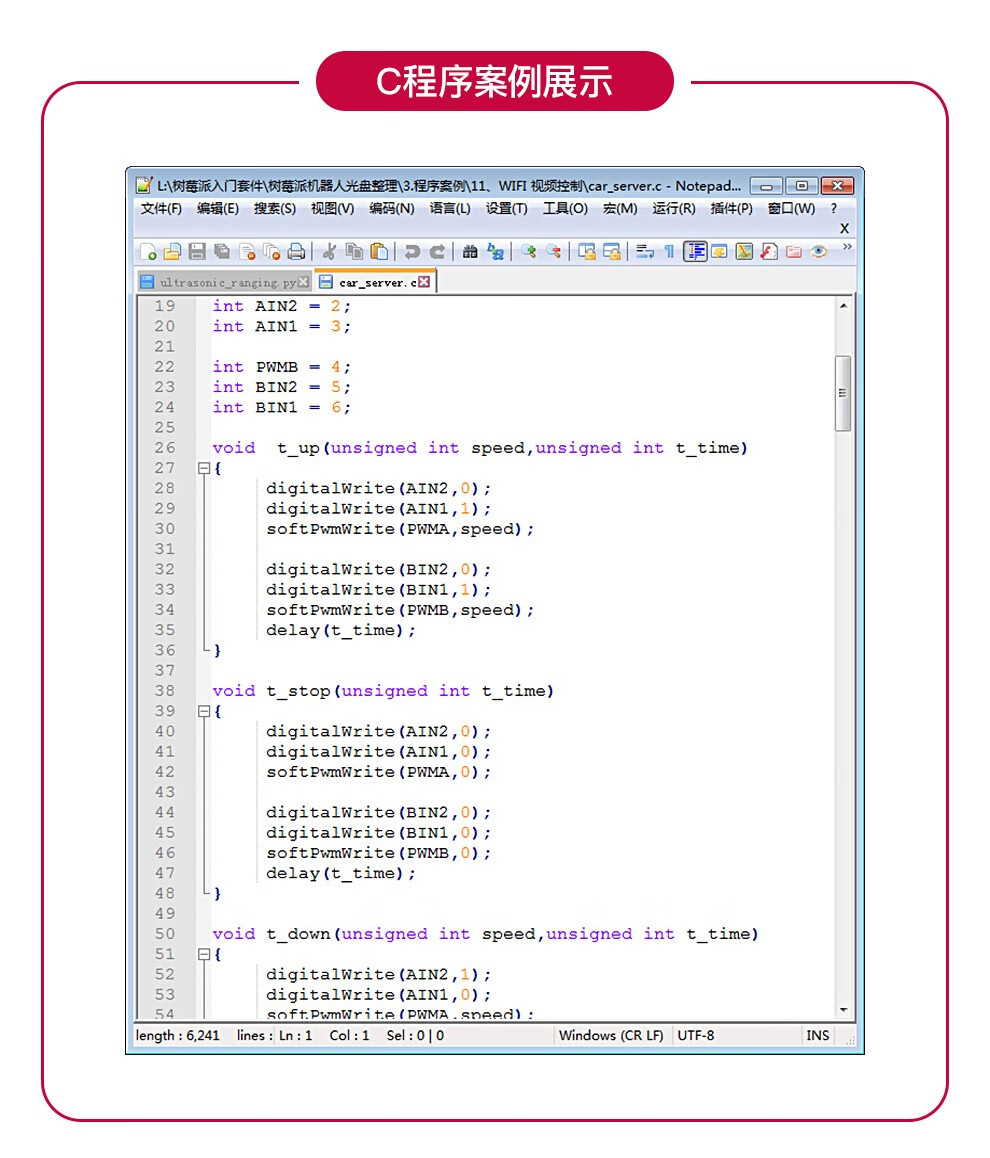Toggle file monitoring eye icon

819,252
